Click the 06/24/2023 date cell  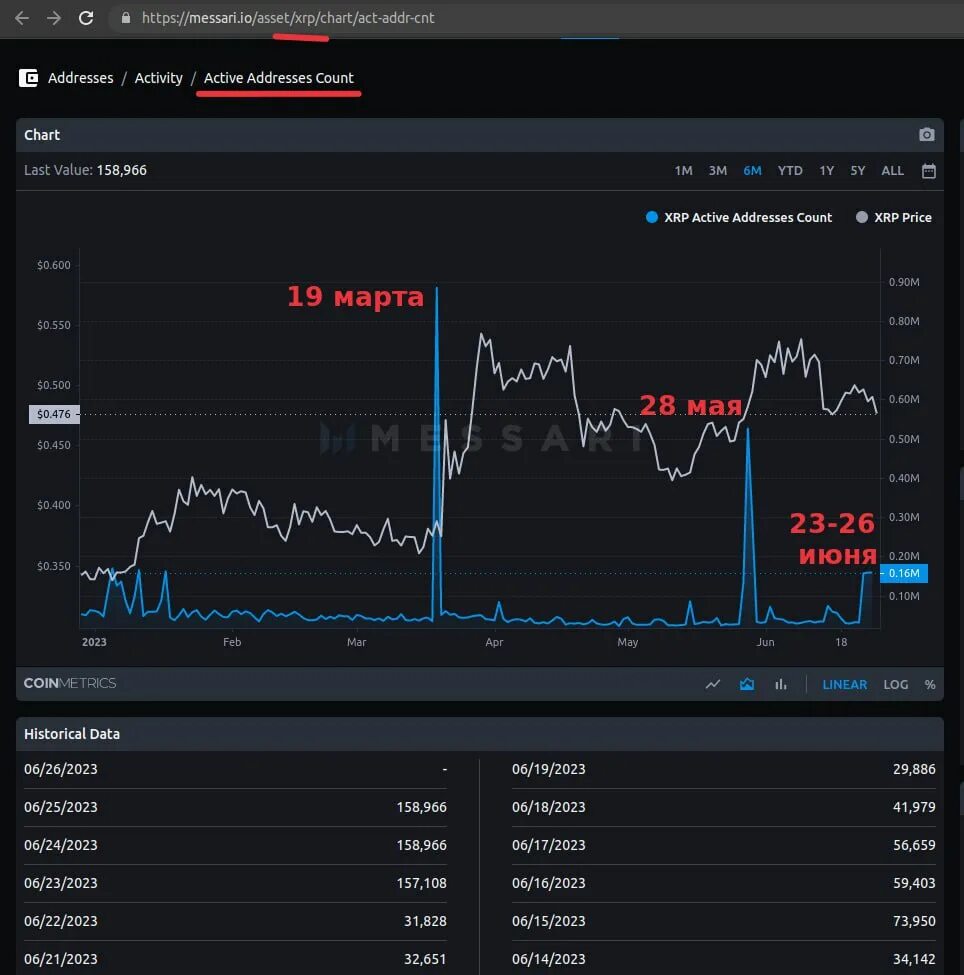[x=61, y=845]
